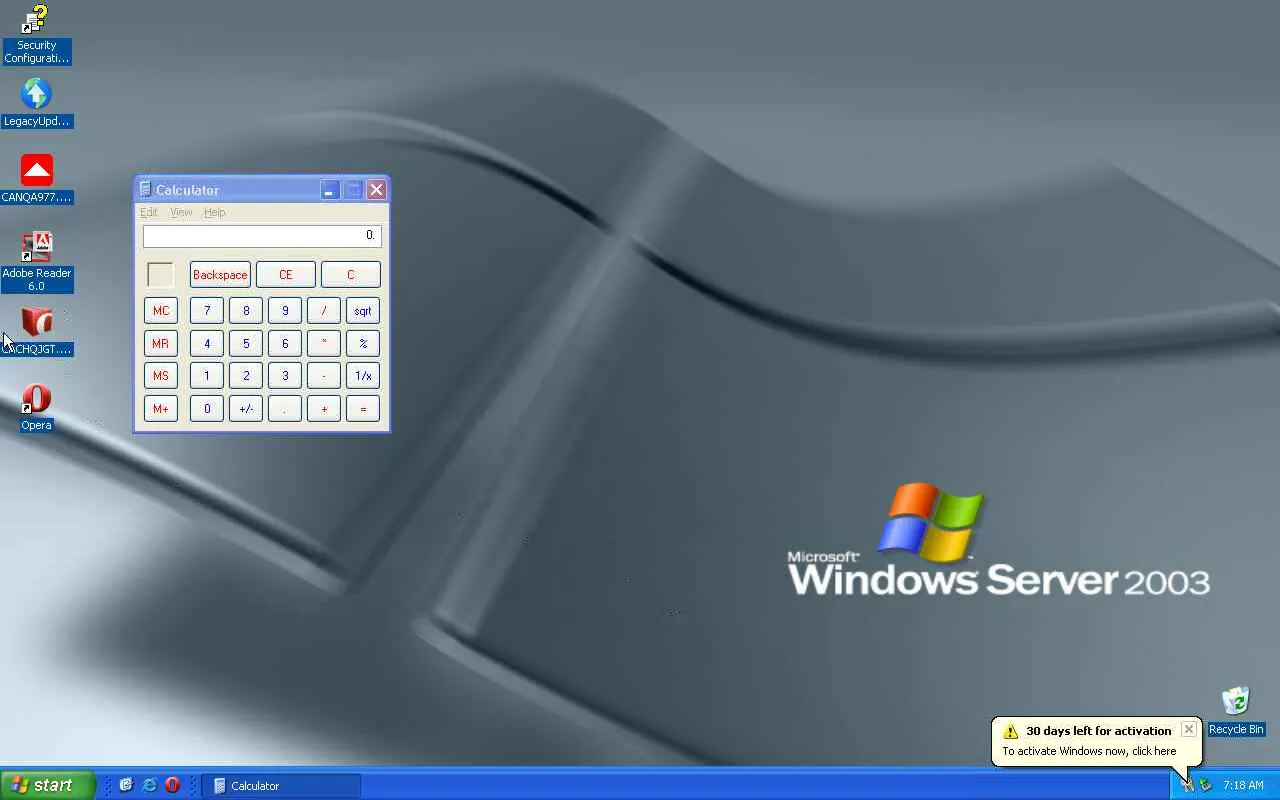Click the 3 key on Calculator
This screenshot has height=800, width=1280.
pos(285,376)
